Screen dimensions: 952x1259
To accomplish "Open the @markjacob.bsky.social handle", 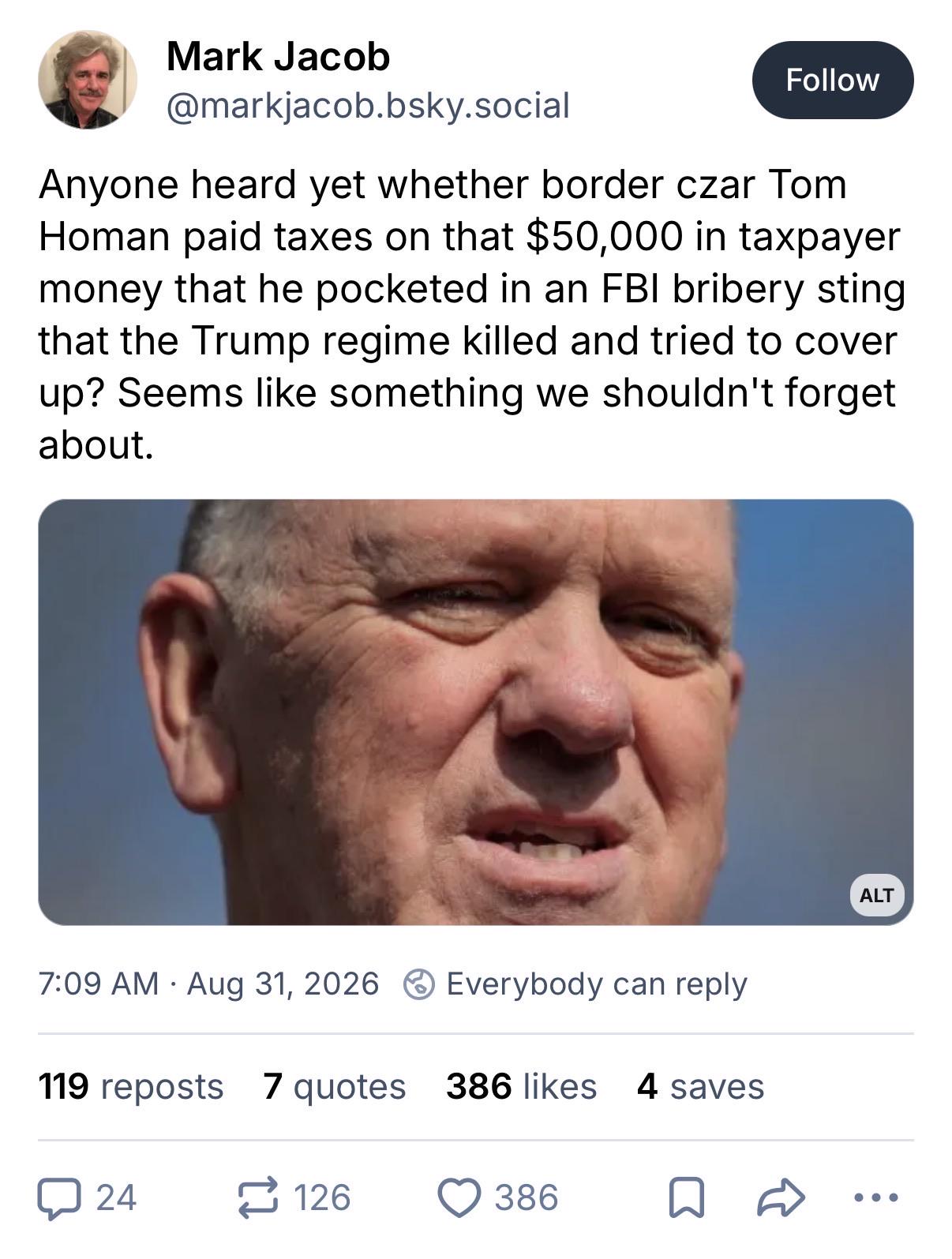I will tap(368, 106).
